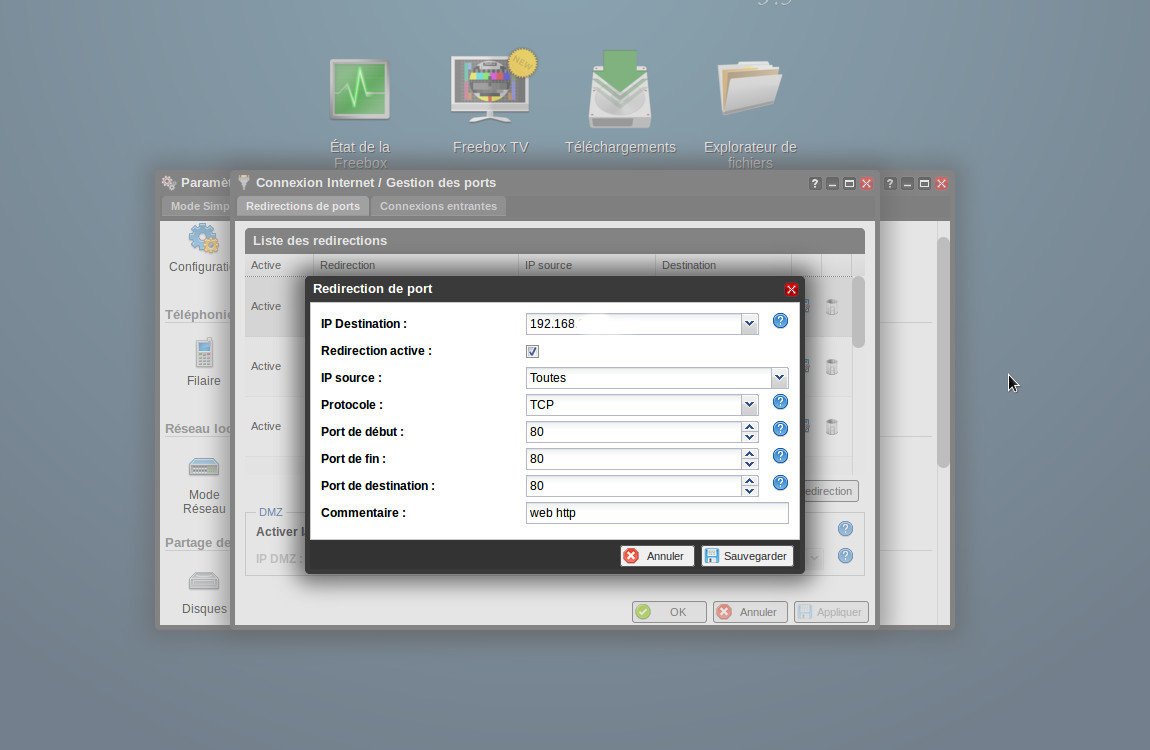Decrease the Port de début value
This screenshot has height=750, width=1150.
(x=749, y=437)
